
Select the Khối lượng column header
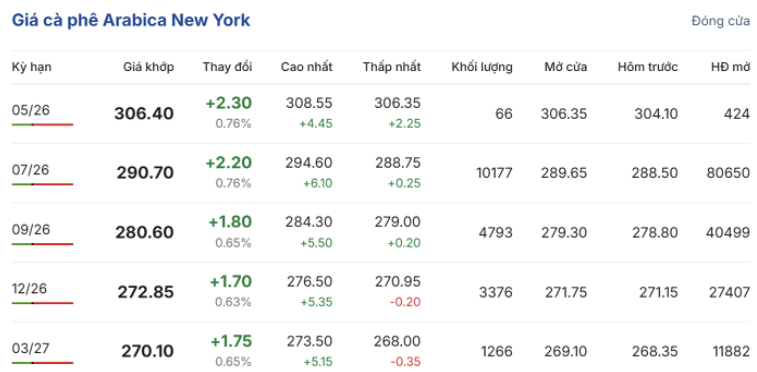click(x=482, y=67)
